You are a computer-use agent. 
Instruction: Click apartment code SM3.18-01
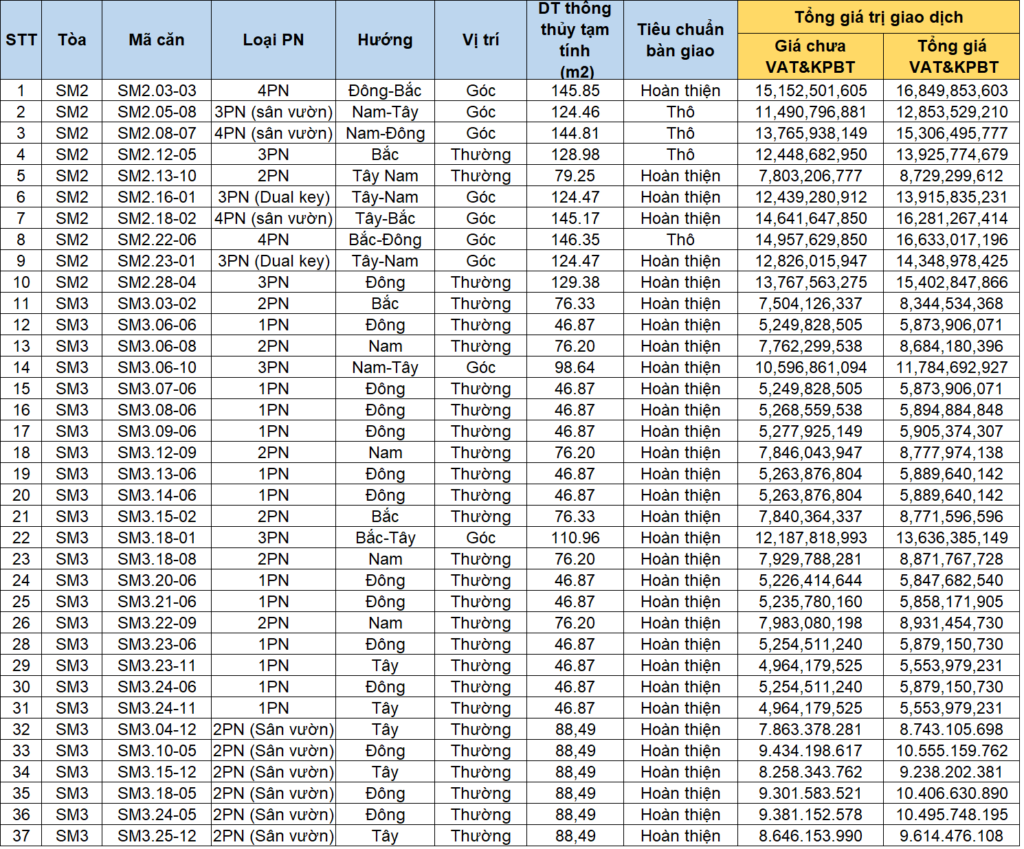click(x=156, y=538)
